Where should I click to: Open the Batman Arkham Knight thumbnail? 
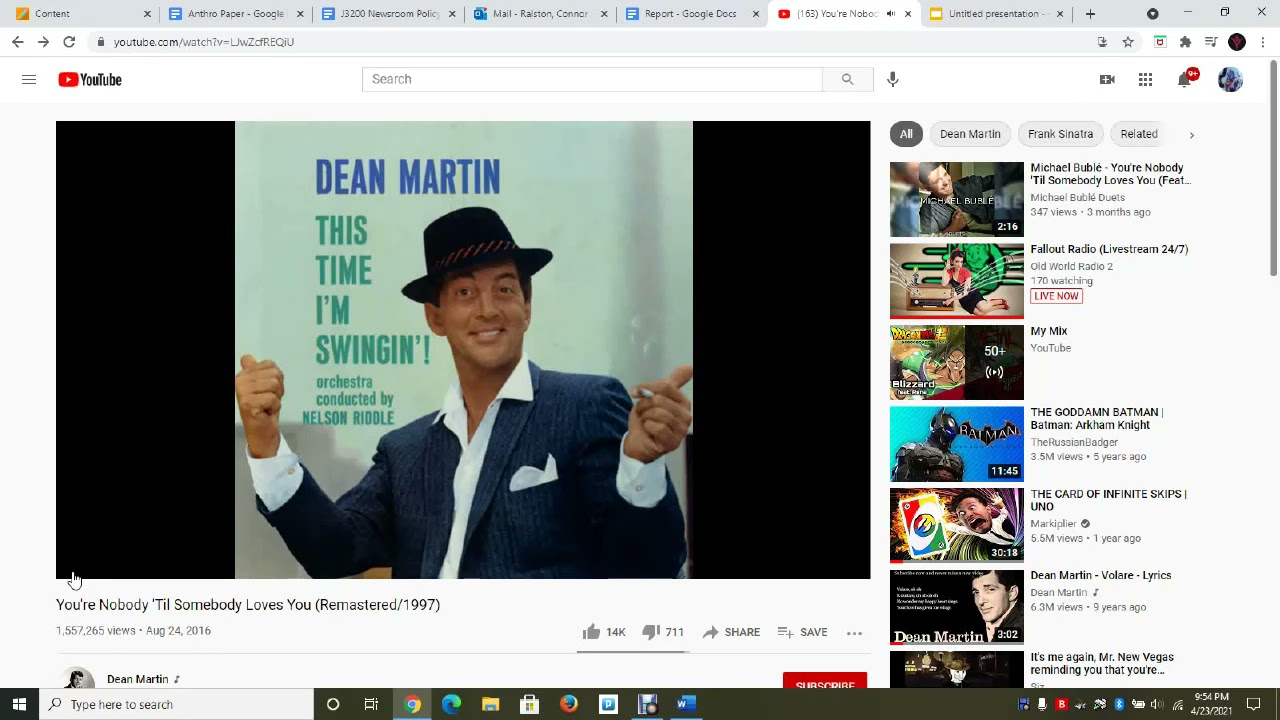[x=957, y=444]
